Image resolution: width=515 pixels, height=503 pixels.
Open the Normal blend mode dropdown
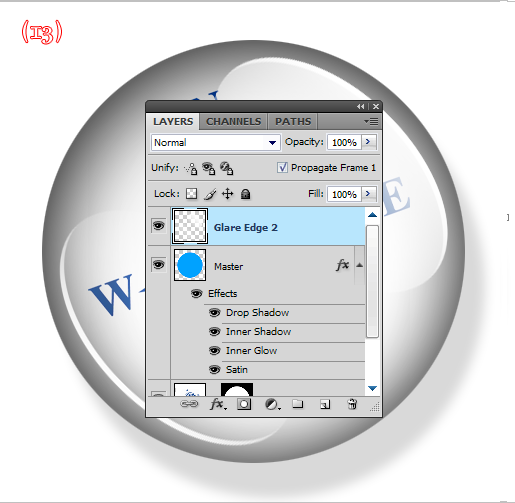click(x=216, y=143)
